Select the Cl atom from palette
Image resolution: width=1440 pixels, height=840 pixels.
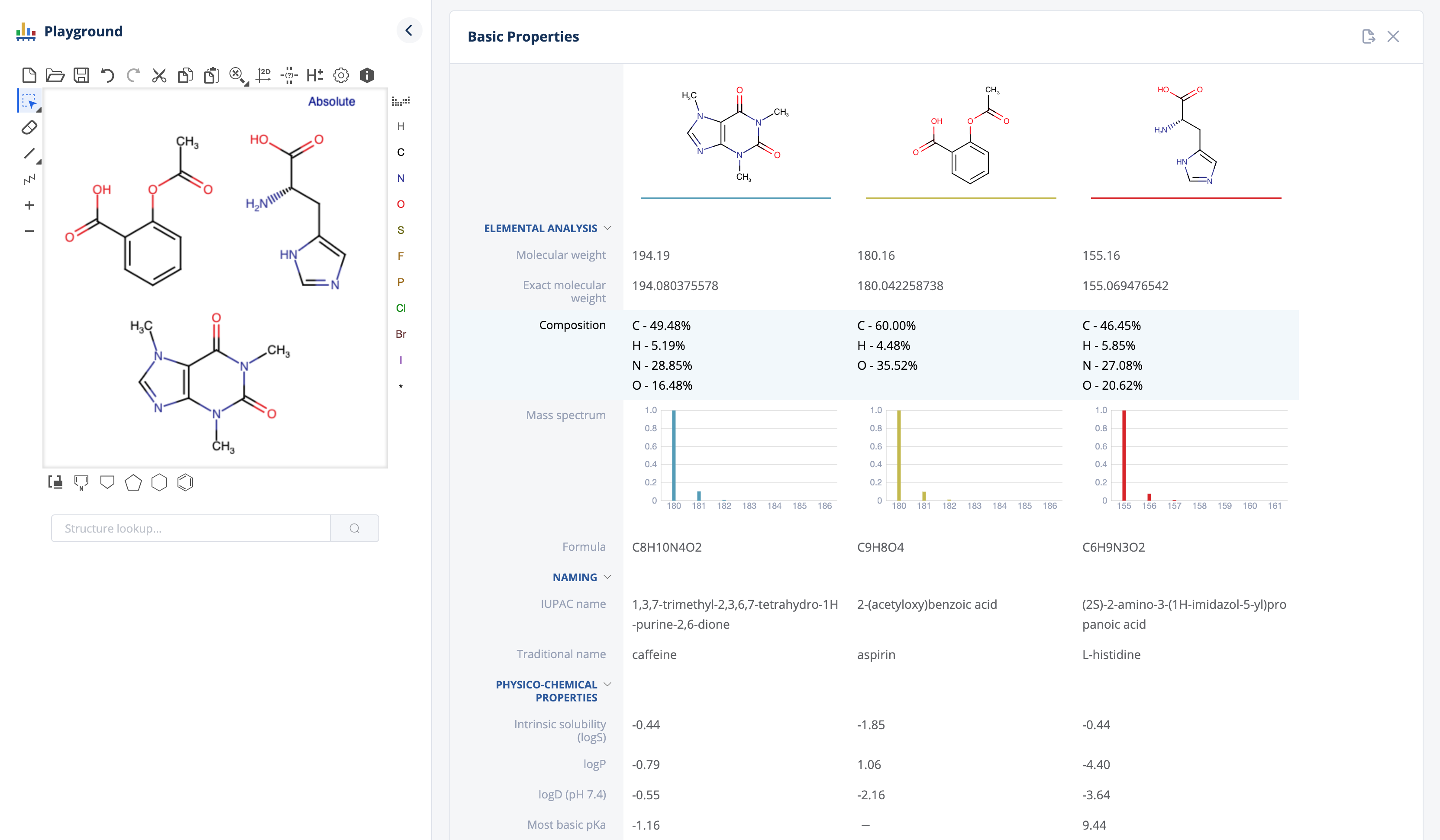tap(400, 308)
